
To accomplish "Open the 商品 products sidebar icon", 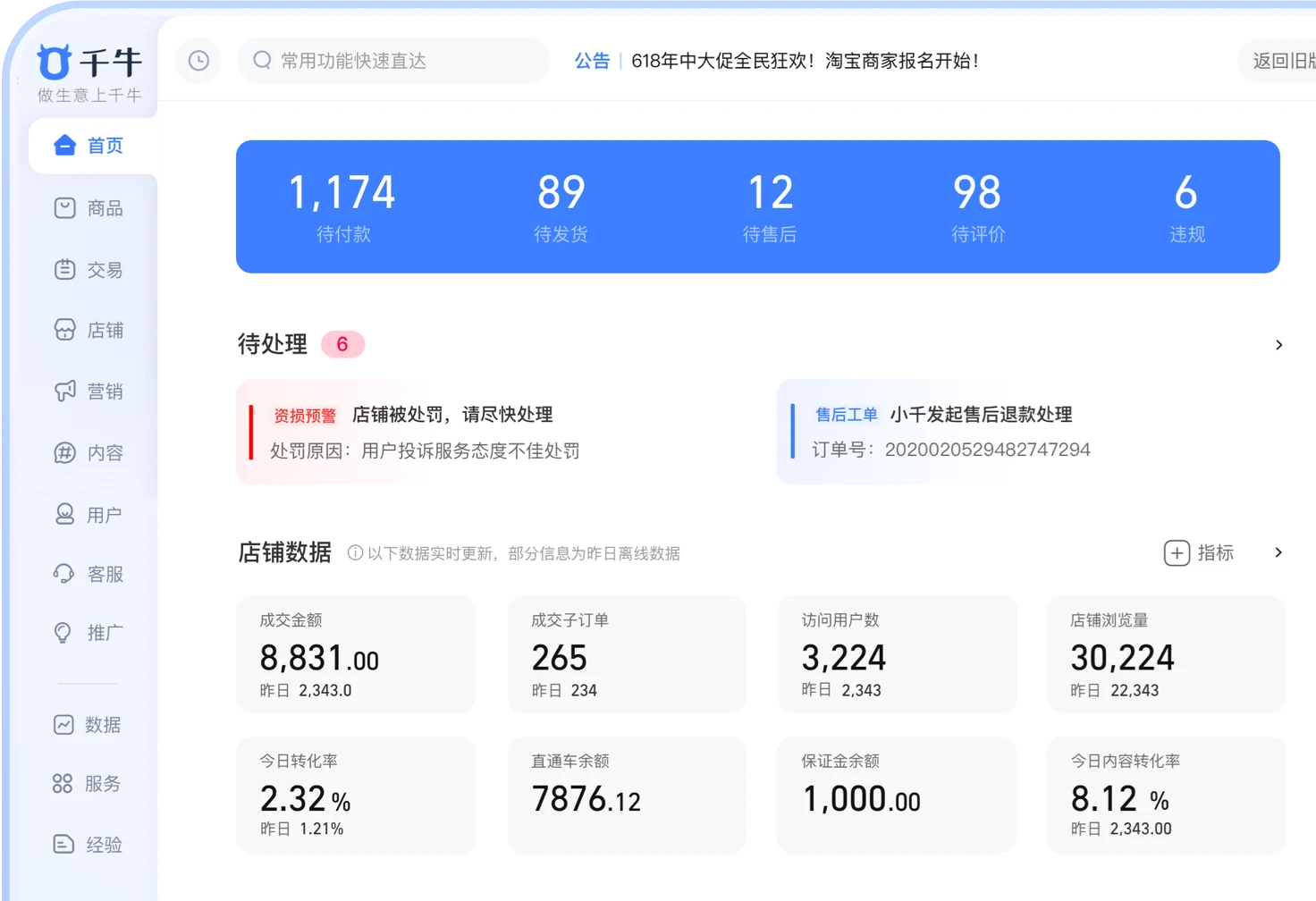I will point(64,208).
